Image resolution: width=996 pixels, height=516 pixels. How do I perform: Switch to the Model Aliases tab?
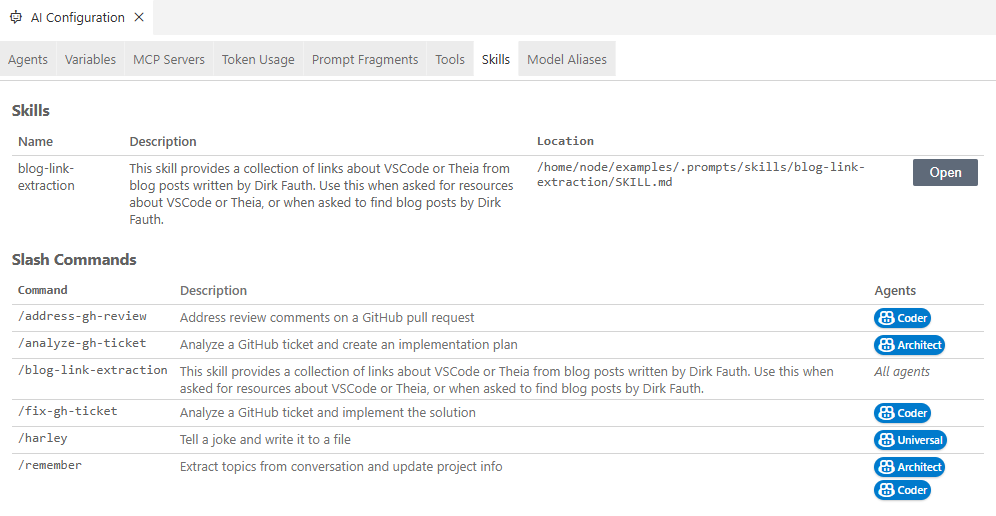coord(567,60)
